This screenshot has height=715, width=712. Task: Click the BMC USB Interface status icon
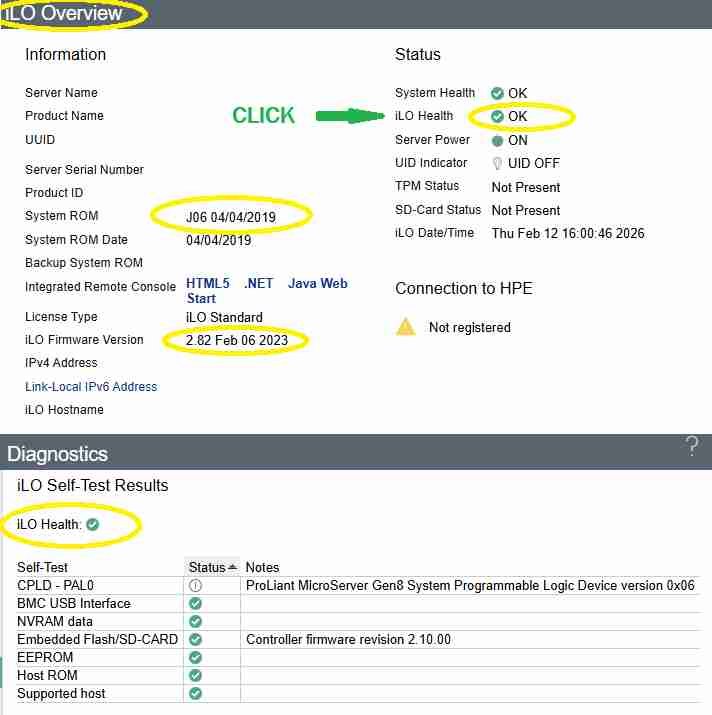point(195,603)
